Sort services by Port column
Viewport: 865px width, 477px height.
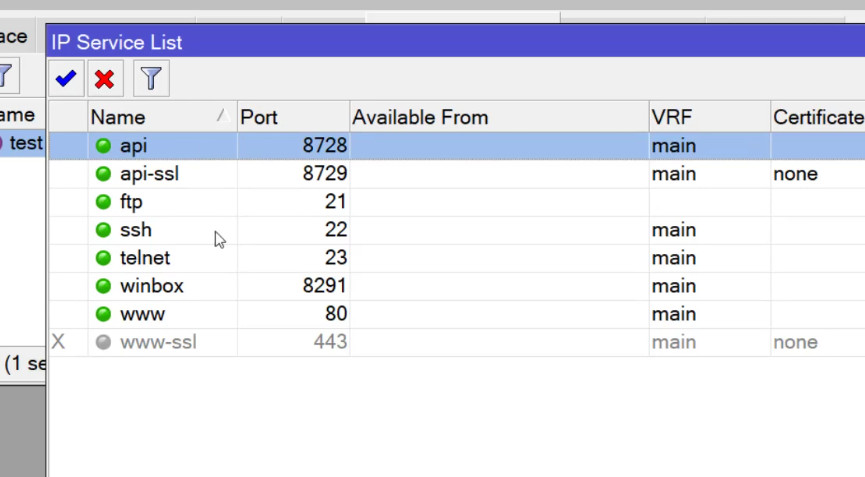click(x=293, y=117)
